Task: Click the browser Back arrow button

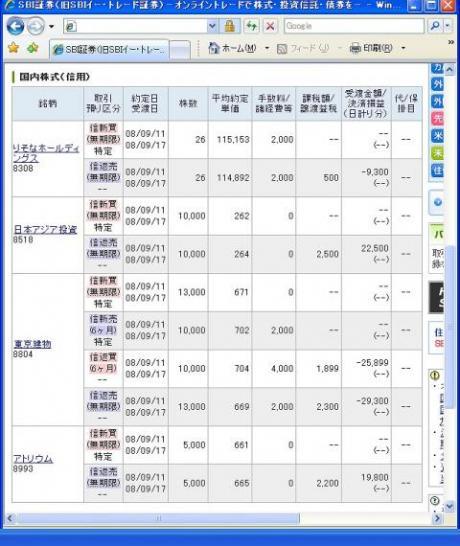Action: point(15,26)
